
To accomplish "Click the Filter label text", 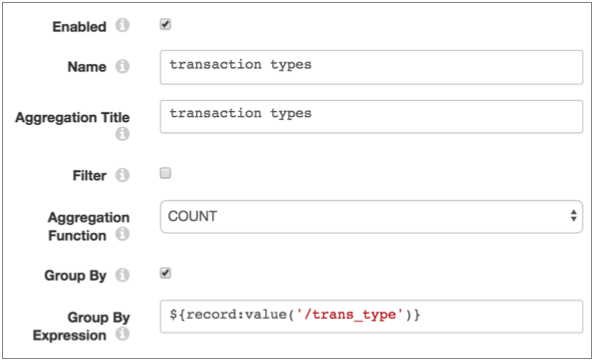I will [x=90, y=176].
